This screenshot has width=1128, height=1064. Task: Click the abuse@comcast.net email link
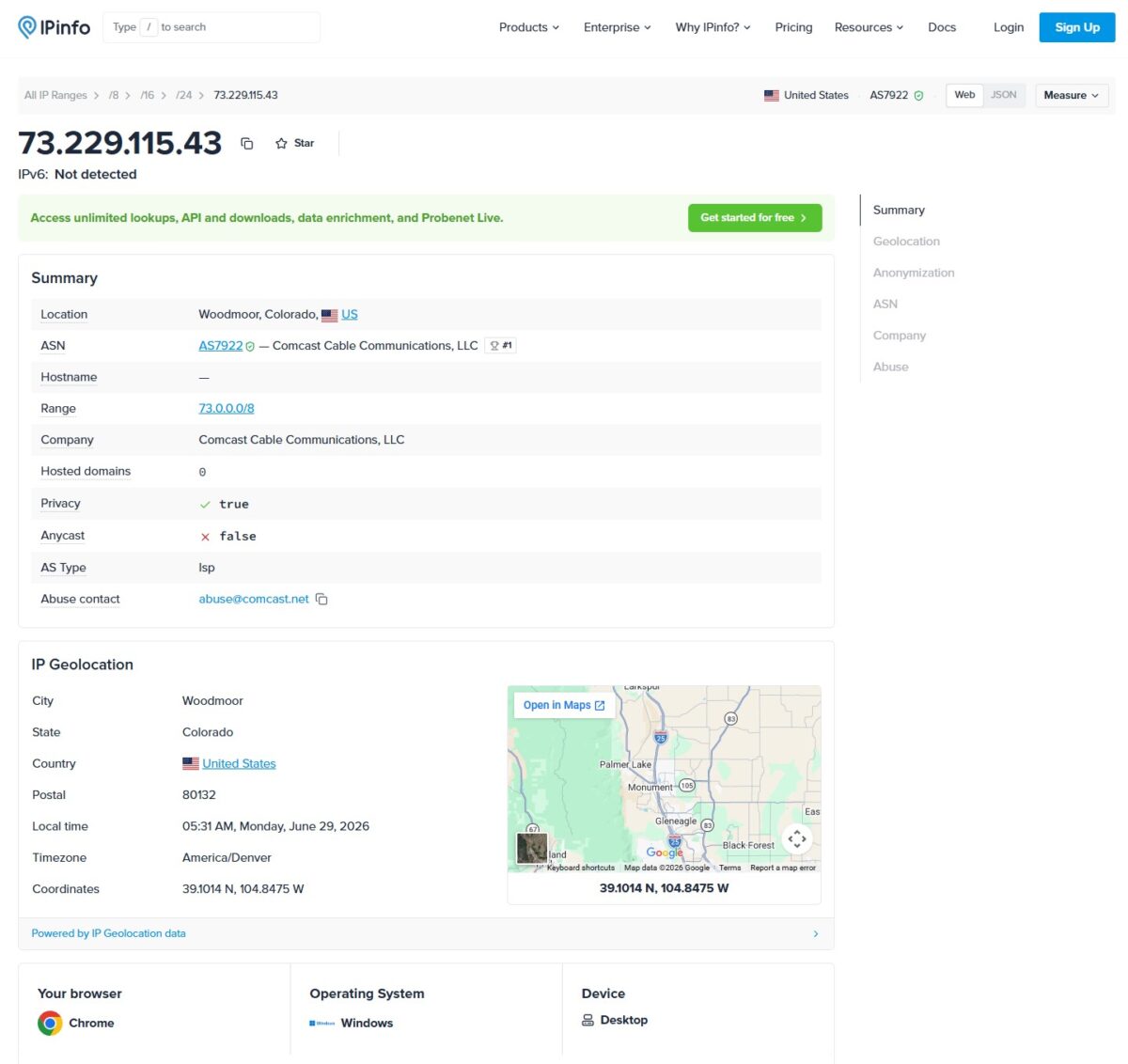(x=254, y=600)
